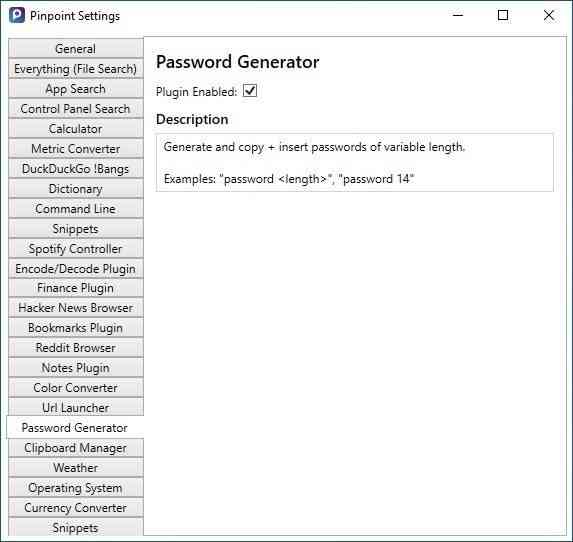Image resolution: width=573 pixels, height=542 pixels.
Task: Open Metric Converter settings
Action: pyautogui.click(x=76, y=149)
